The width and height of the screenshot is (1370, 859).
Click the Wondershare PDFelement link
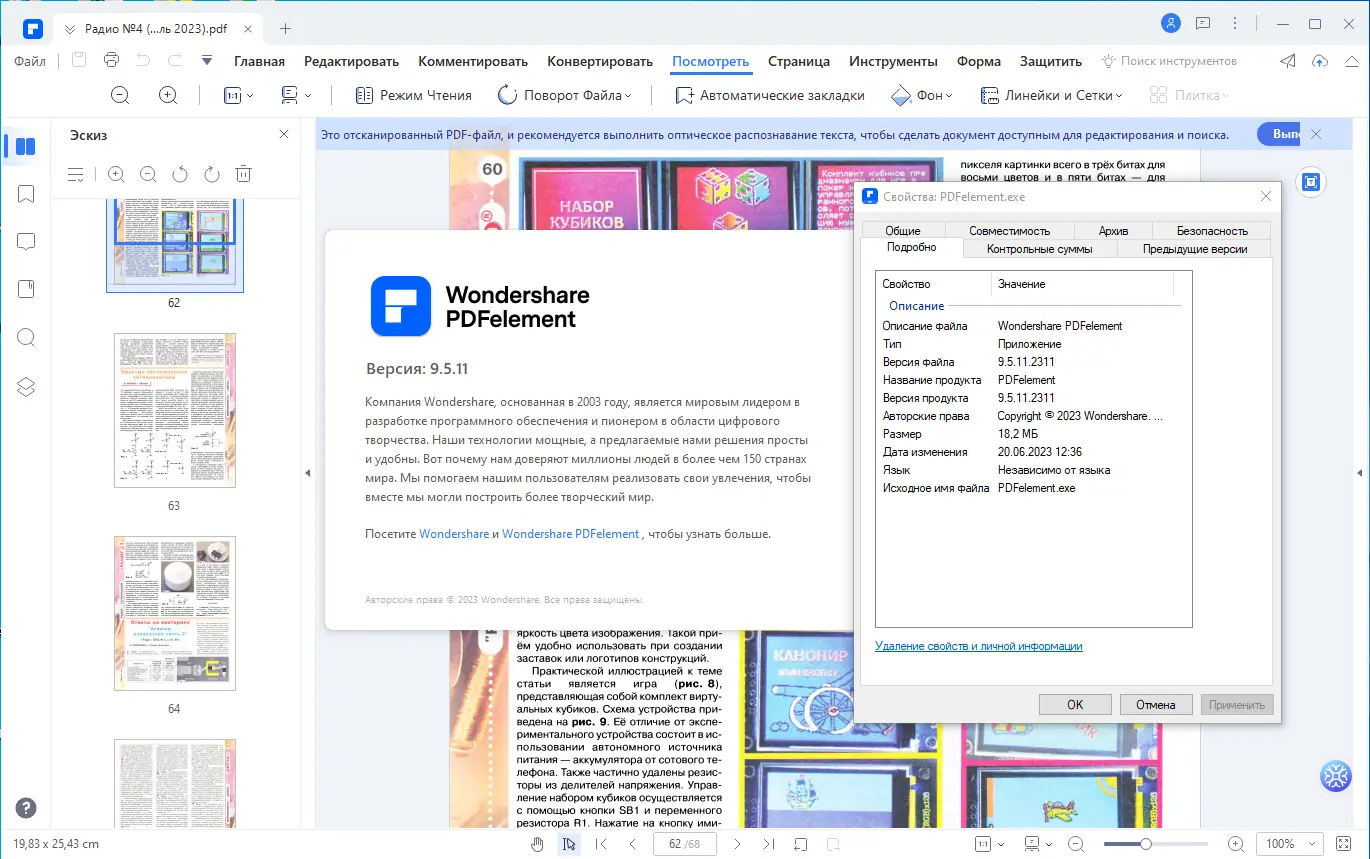(570, 534)
